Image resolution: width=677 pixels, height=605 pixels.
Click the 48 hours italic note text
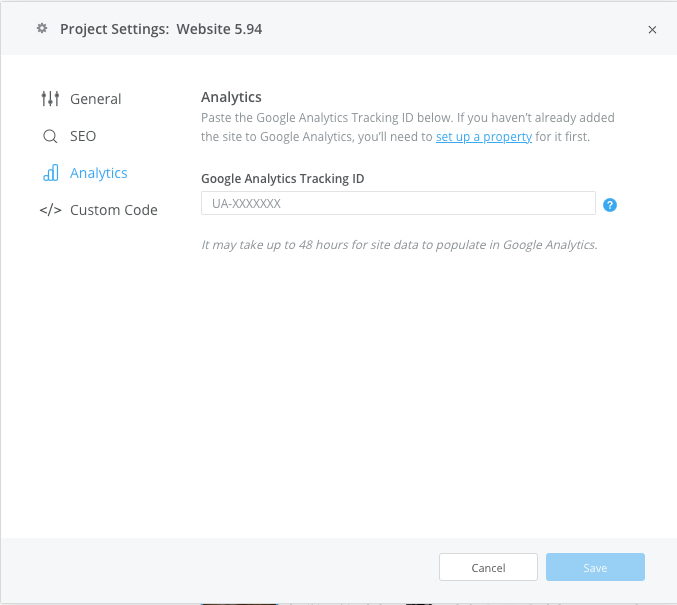pyautogui.click(x=399, y=244)
